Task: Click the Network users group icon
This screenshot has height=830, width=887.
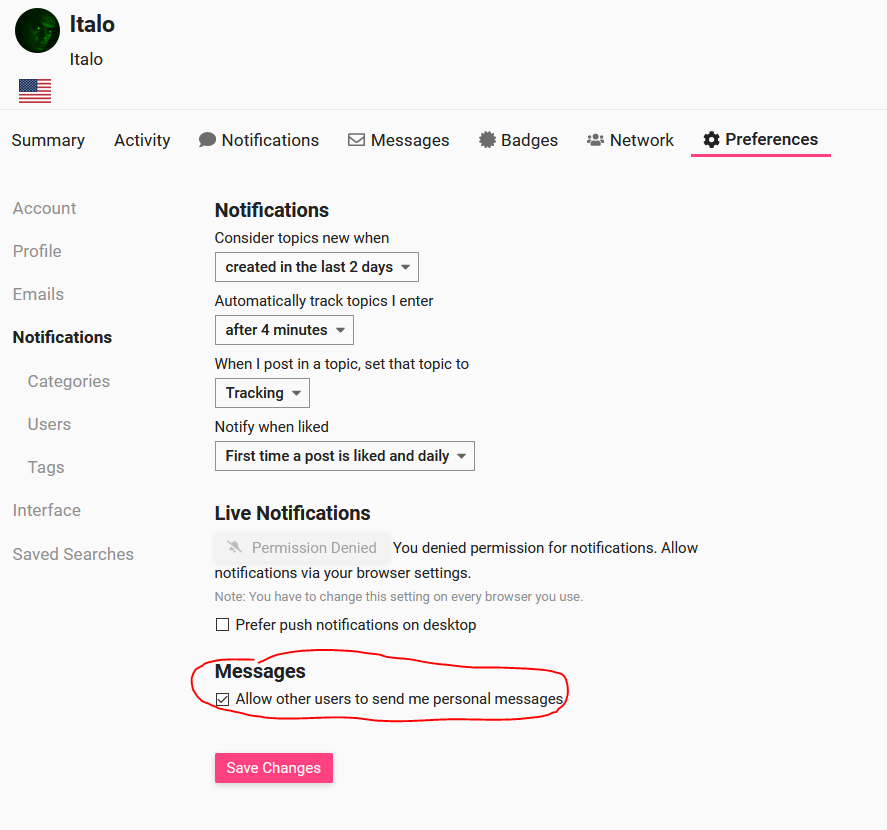Action: tap(595, 140)
